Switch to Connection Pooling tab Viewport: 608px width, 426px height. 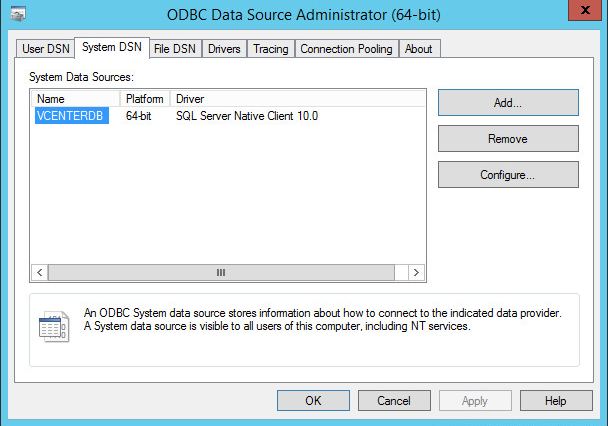coord(347,48)
